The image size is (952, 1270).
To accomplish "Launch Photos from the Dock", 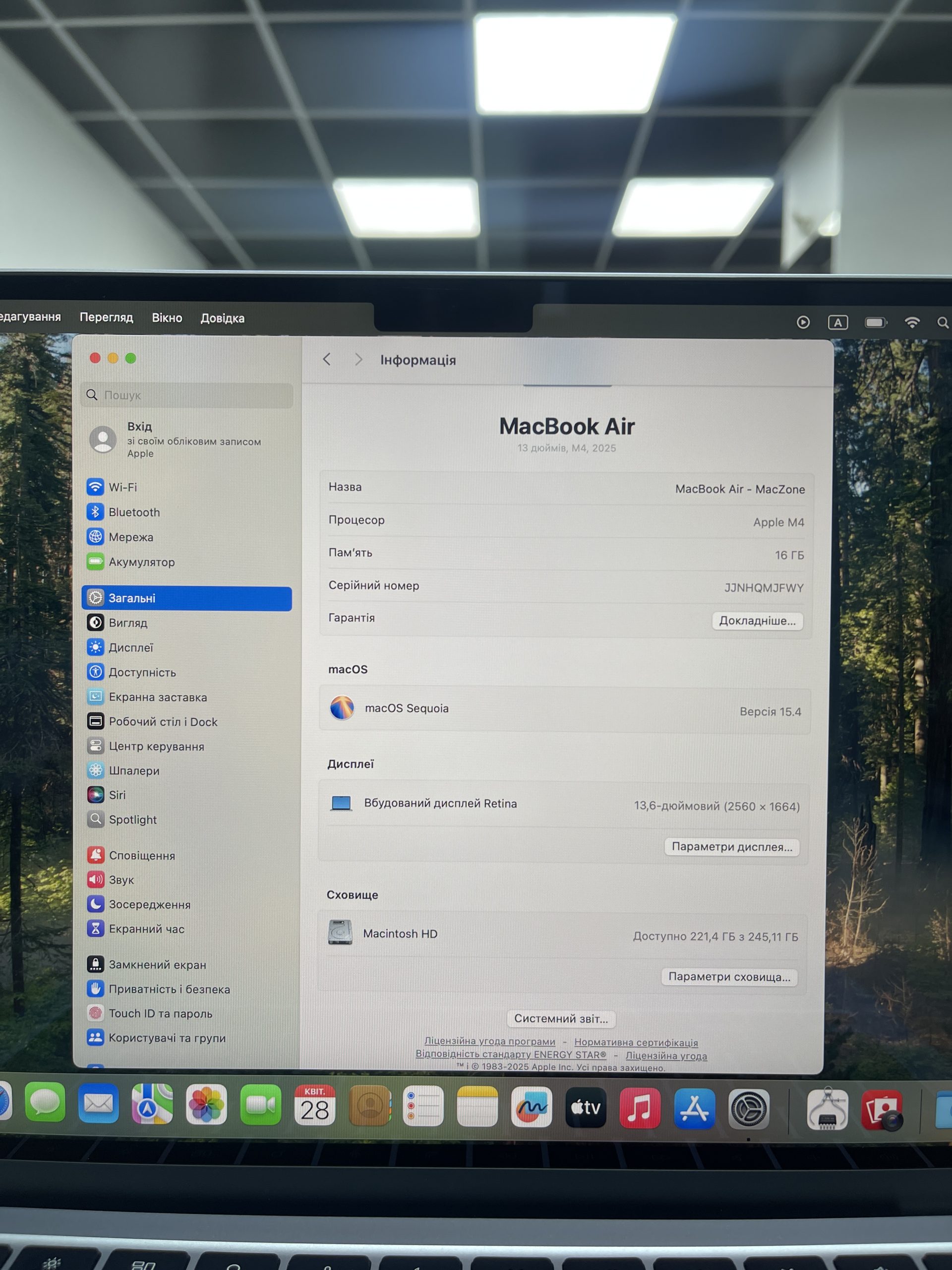I will (x=207, y=1104).
